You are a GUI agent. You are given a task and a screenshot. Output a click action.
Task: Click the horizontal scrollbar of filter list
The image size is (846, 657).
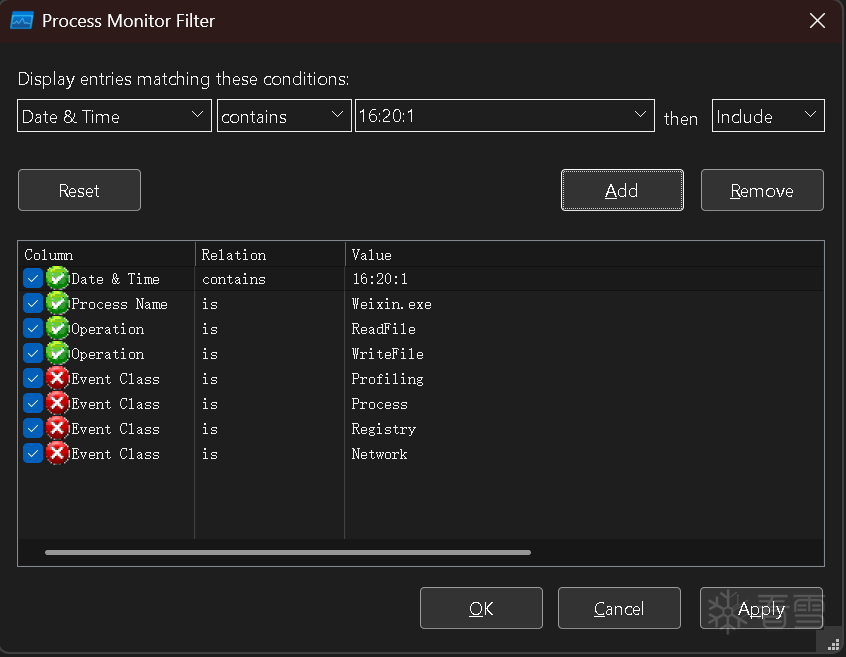click(288, 552)
